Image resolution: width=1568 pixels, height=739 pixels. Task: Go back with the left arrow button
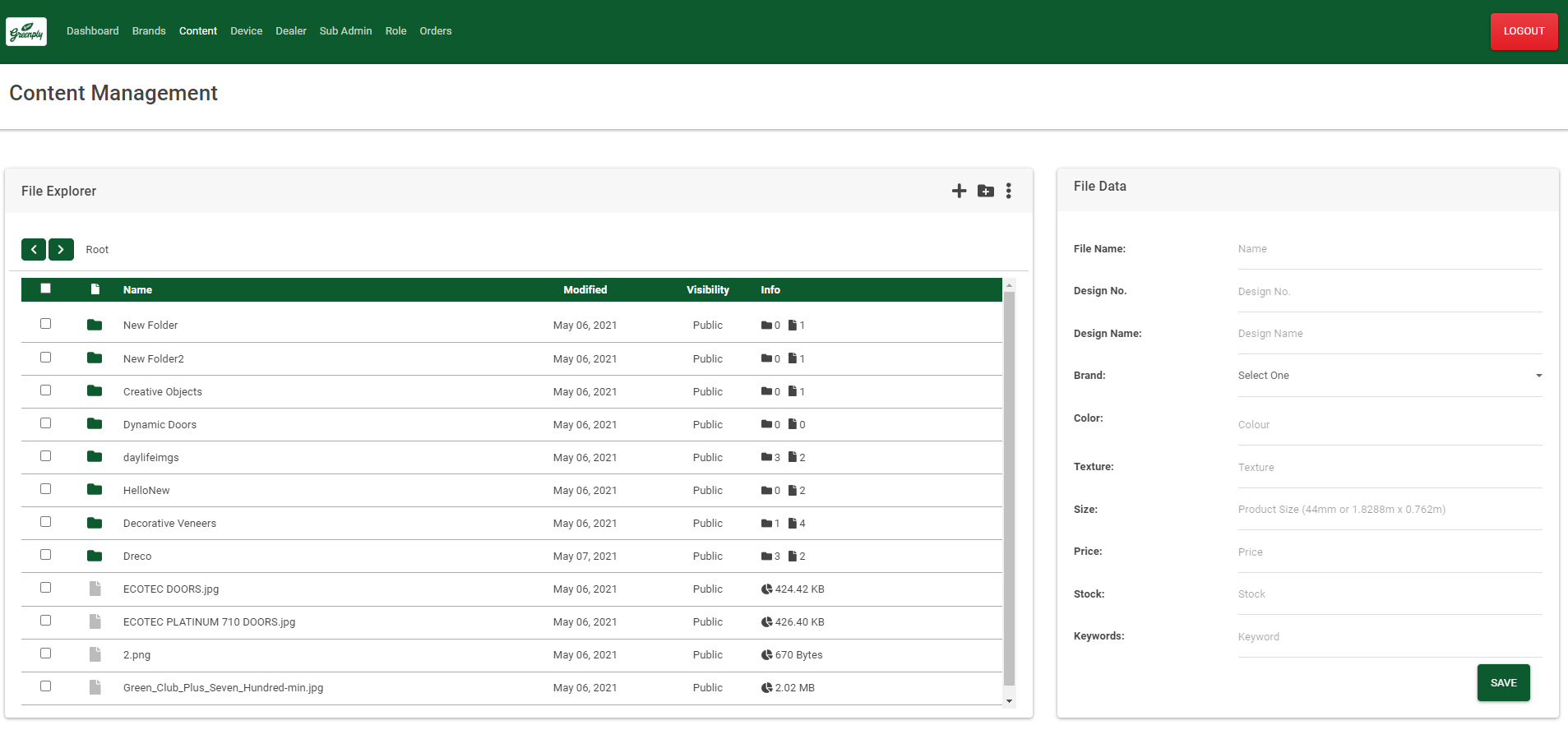pos(34,249)
